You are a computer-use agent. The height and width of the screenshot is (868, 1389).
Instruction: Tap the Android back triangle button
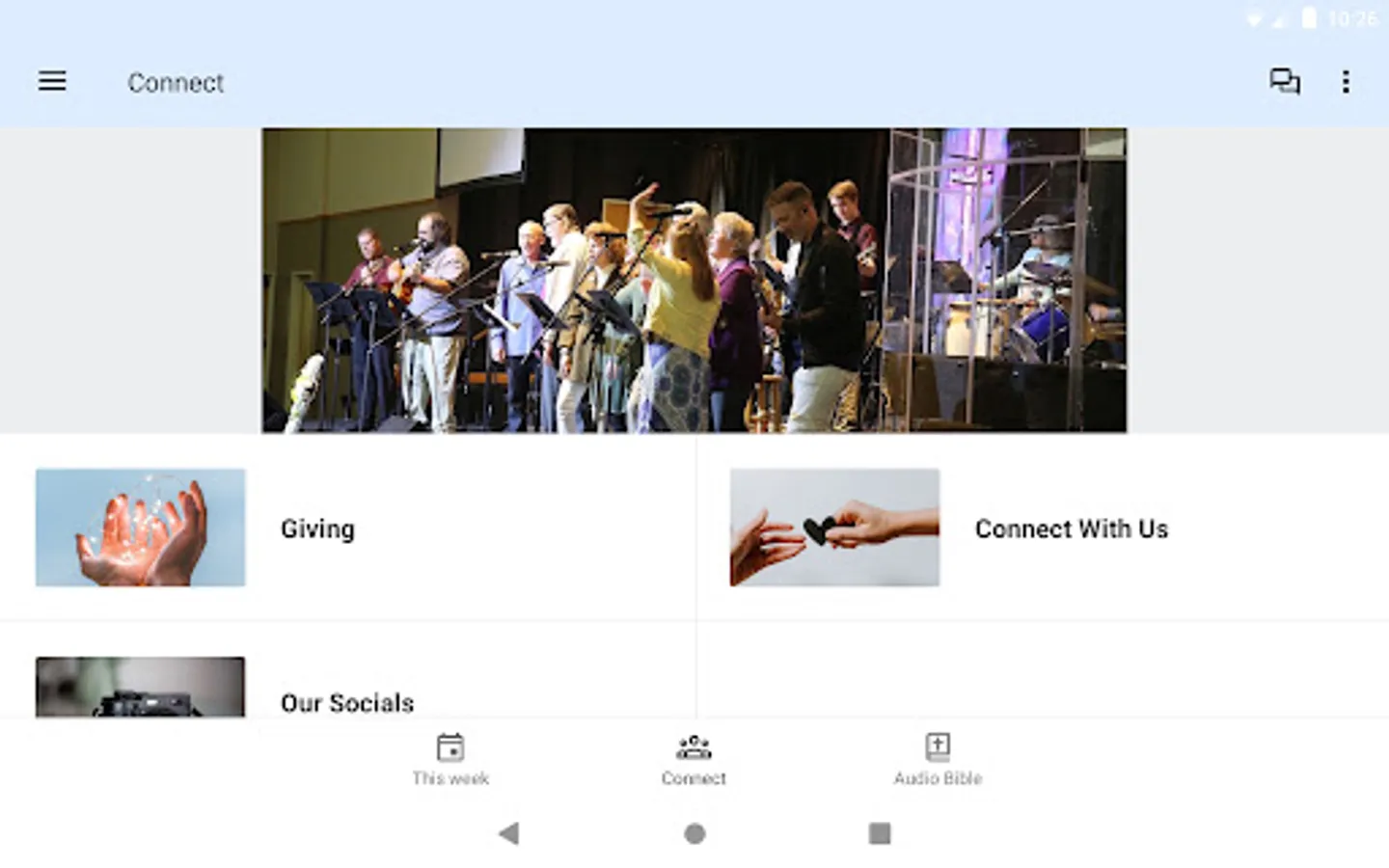(x=509, y=833)
